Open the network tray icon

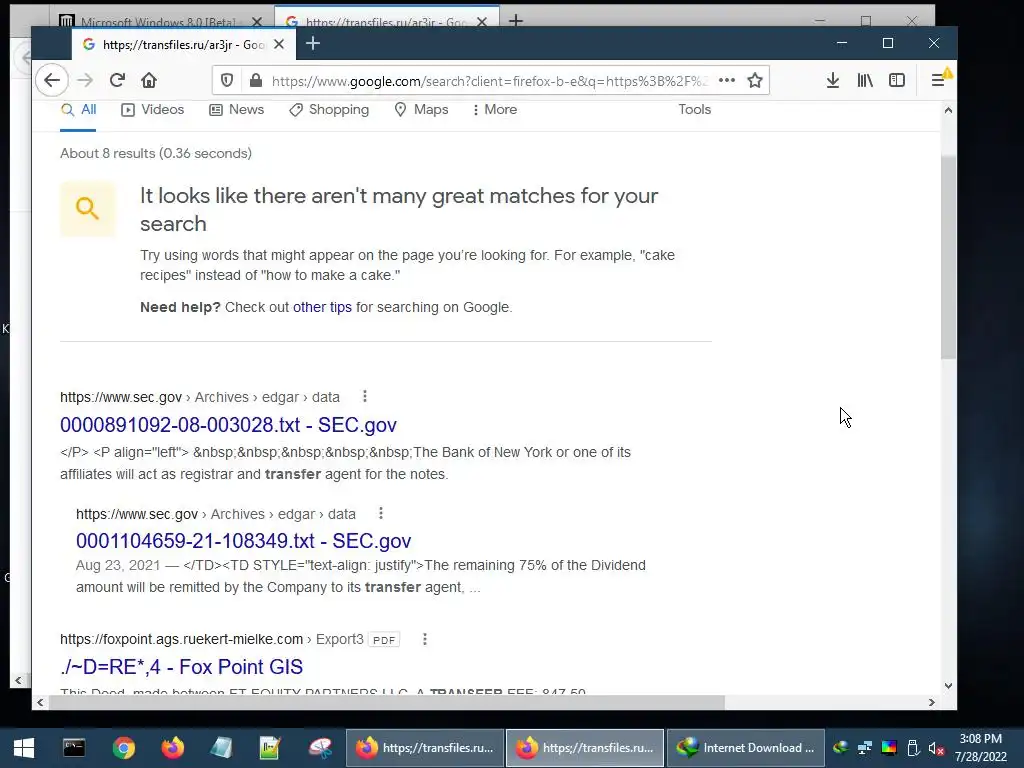pyautogui.click(x=865, y=748)
